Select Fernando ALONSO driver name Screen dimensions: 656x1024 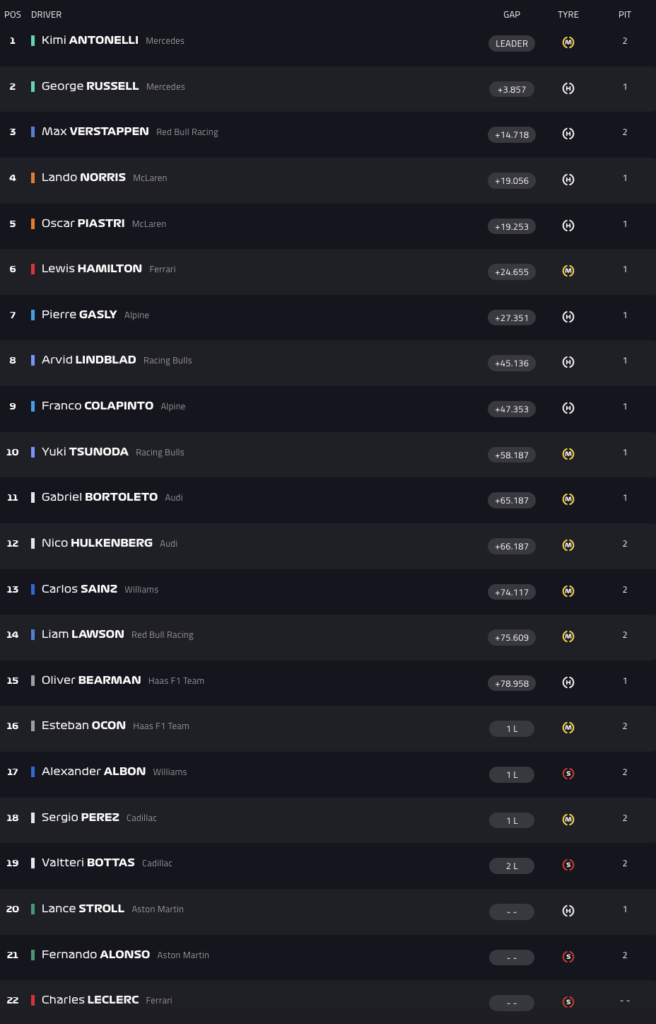click(95, 954)
